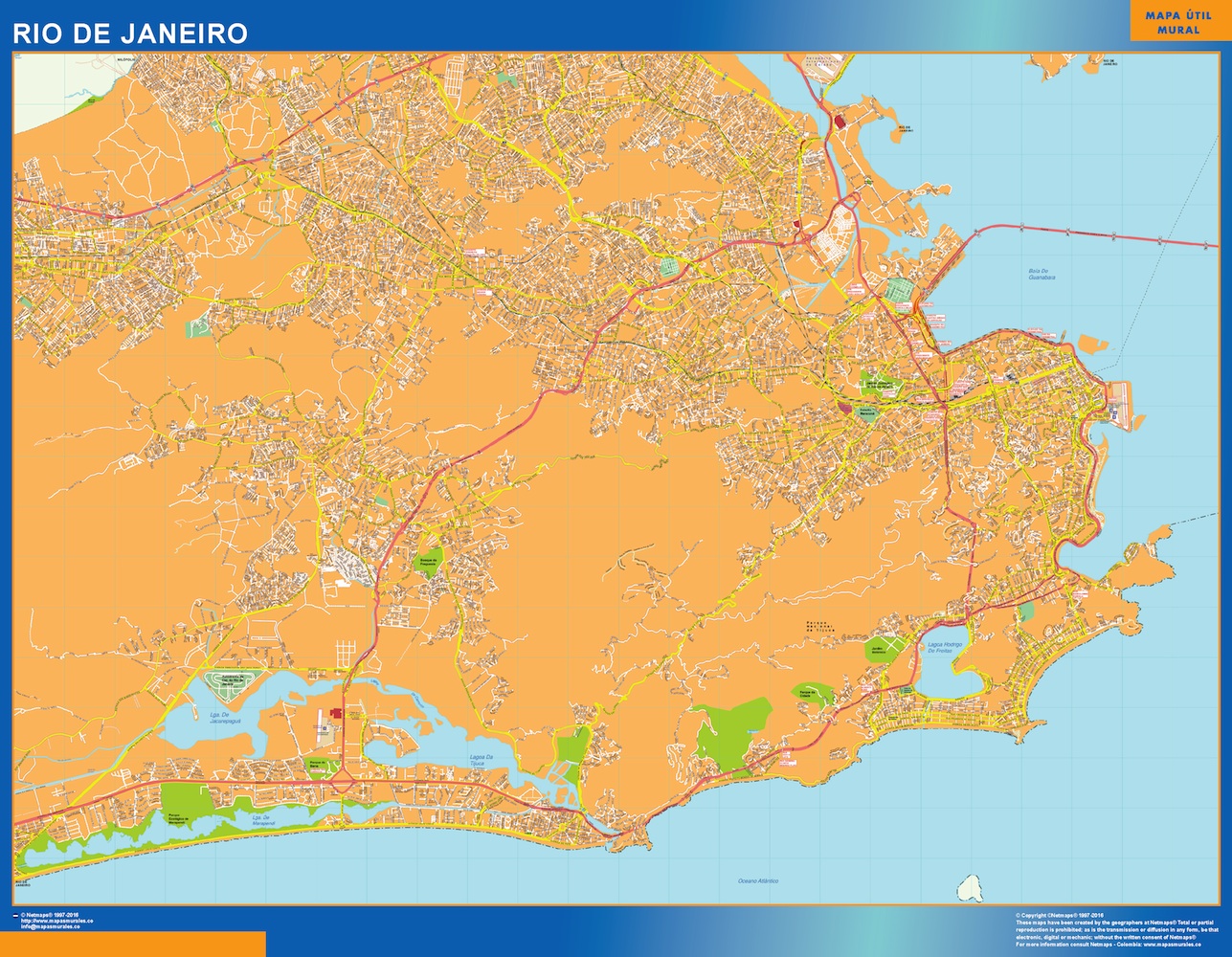Open the www.mapasmurales.co website link

click(x=57, y=922)
